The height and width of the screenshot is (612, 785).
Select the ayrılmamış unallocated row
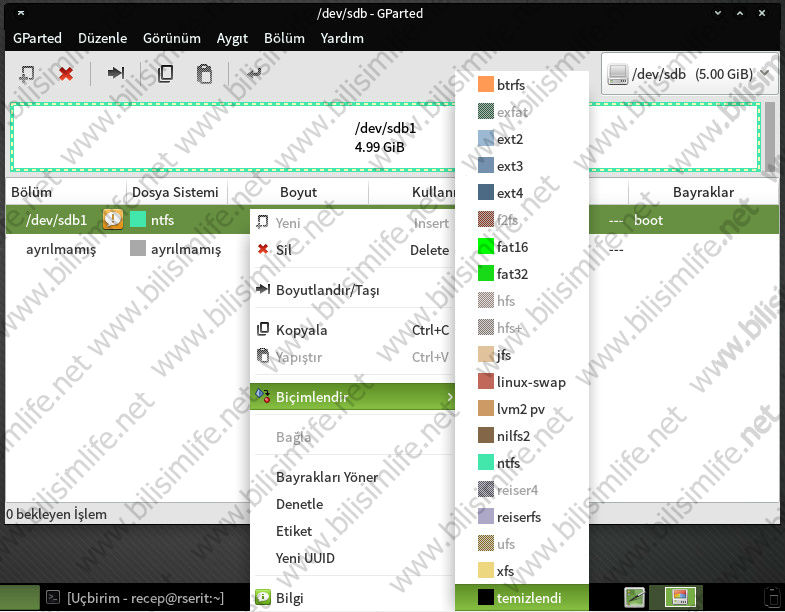coord(62,249)
